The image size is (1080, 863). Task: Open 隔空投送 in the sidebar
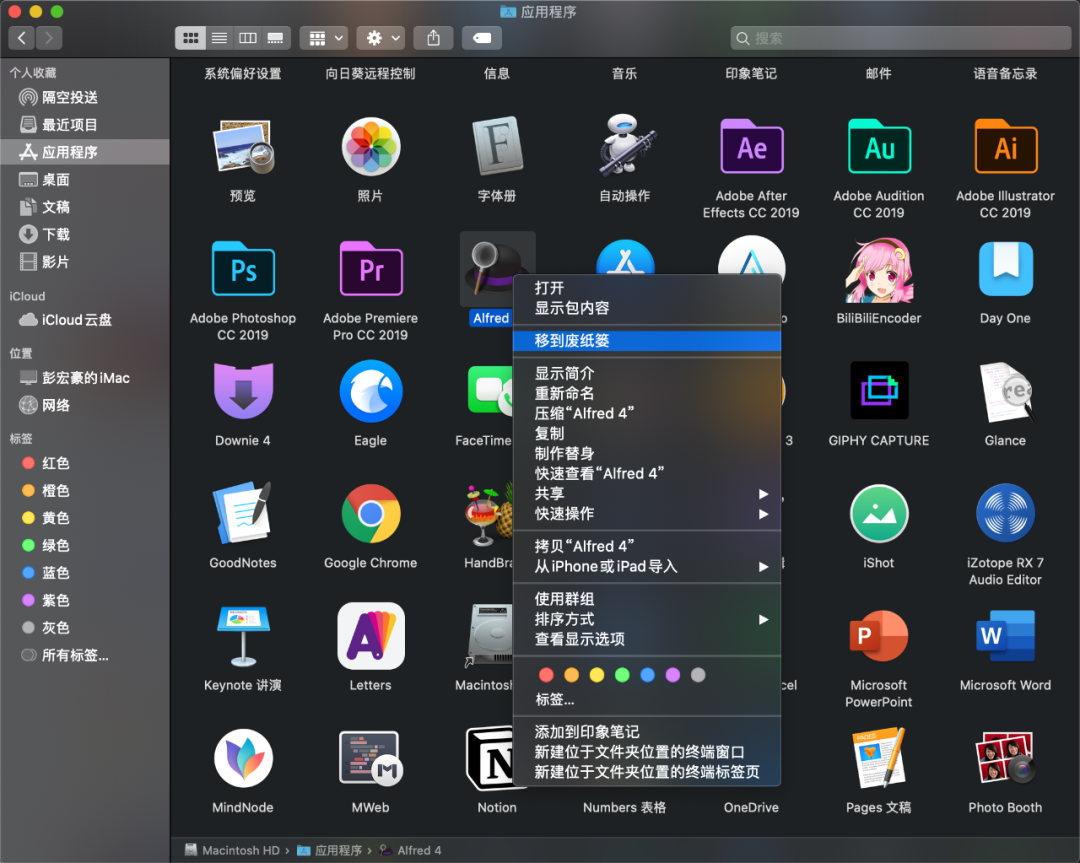84,98
